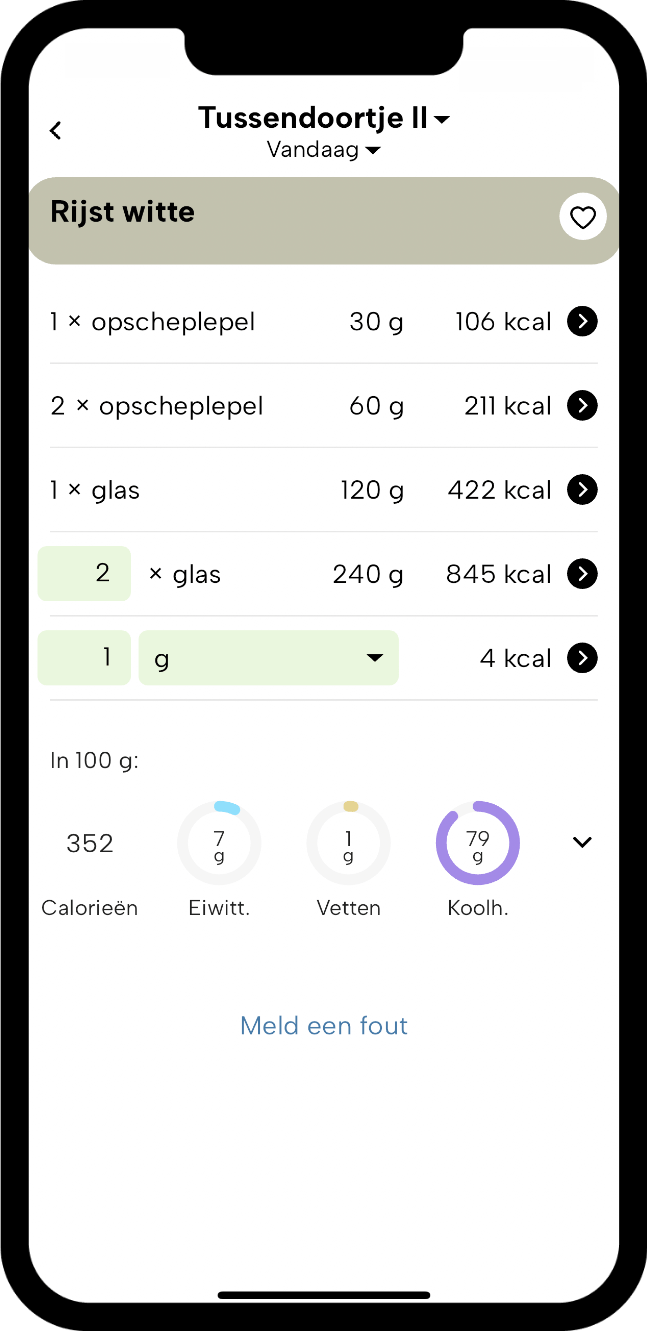The height and width of the screenshot is (1331, 647).
Task: Edit the gram quantity field showing 1
Action: [84, 658]
